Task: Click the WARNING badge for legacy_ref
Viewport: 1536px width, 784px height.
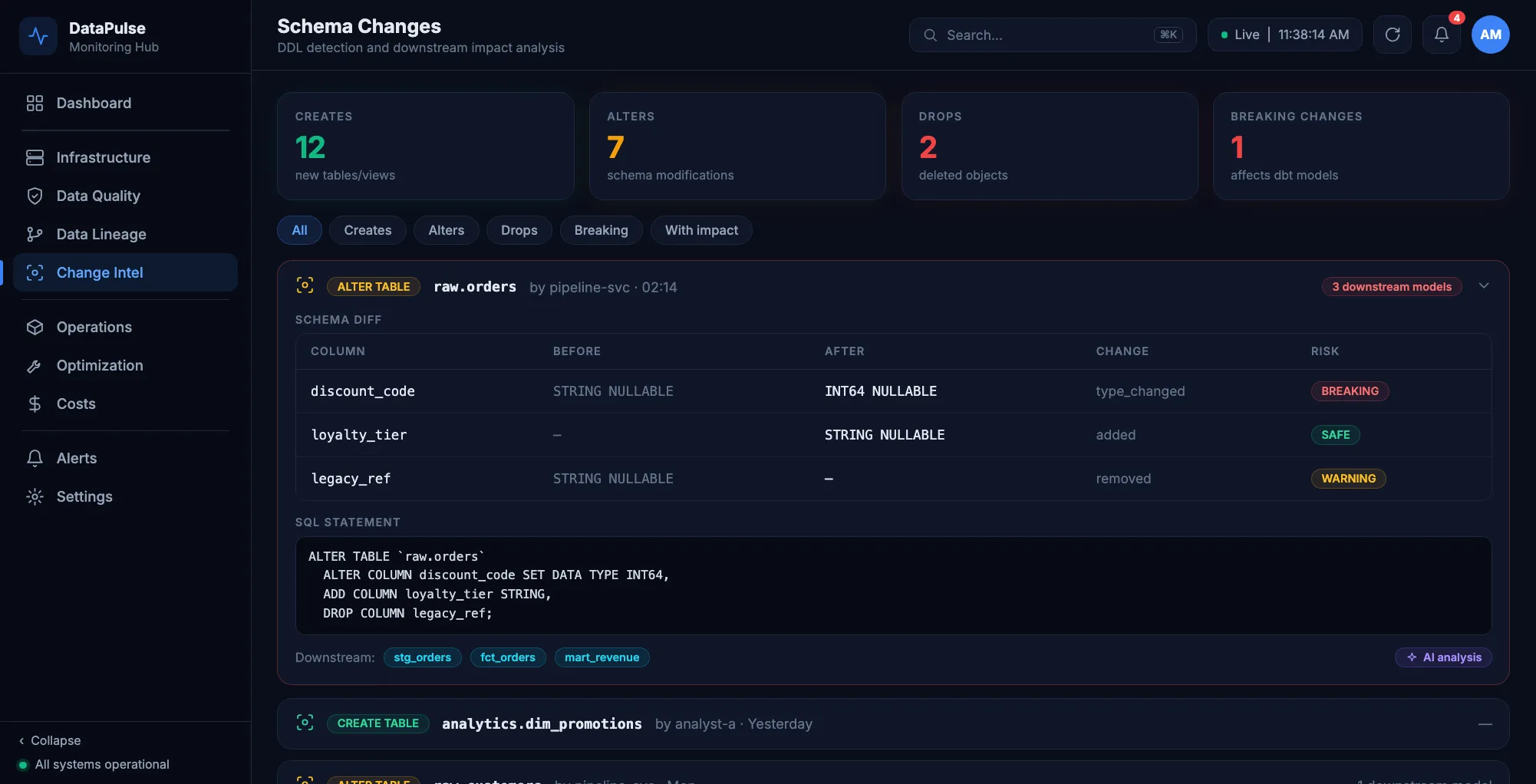Action: point(1348,479)
